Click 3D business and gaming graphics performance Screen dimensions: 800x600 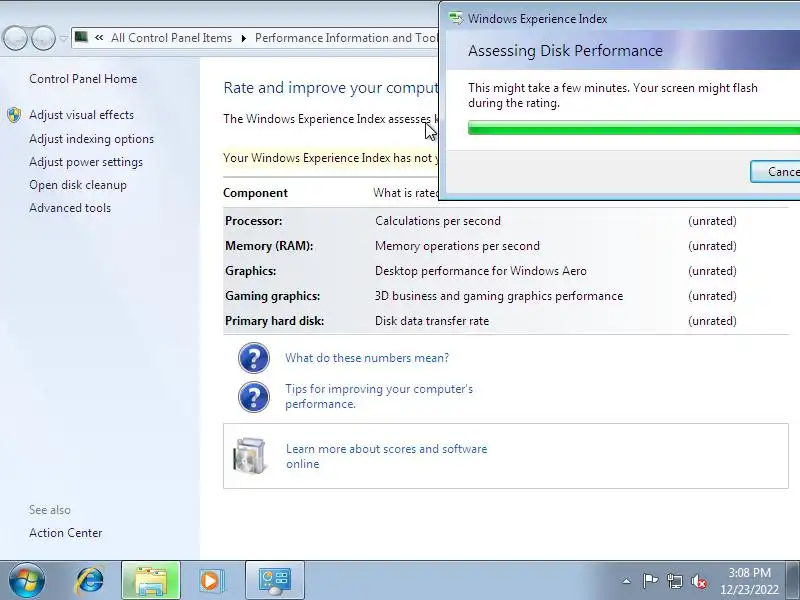(x=498, y=296)
